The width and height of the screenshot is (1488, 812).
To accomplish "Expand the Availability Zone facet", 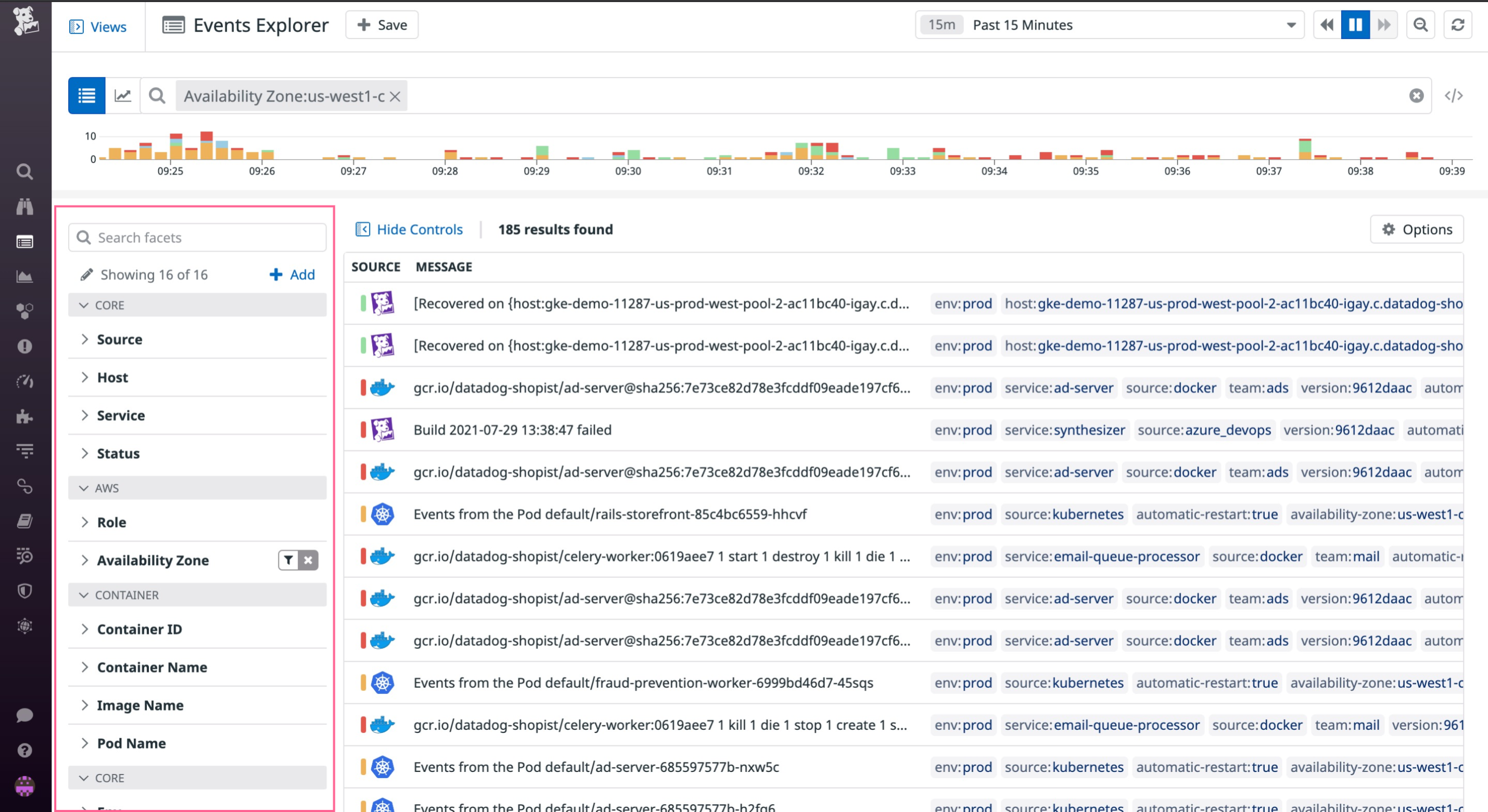I will 152,561.
